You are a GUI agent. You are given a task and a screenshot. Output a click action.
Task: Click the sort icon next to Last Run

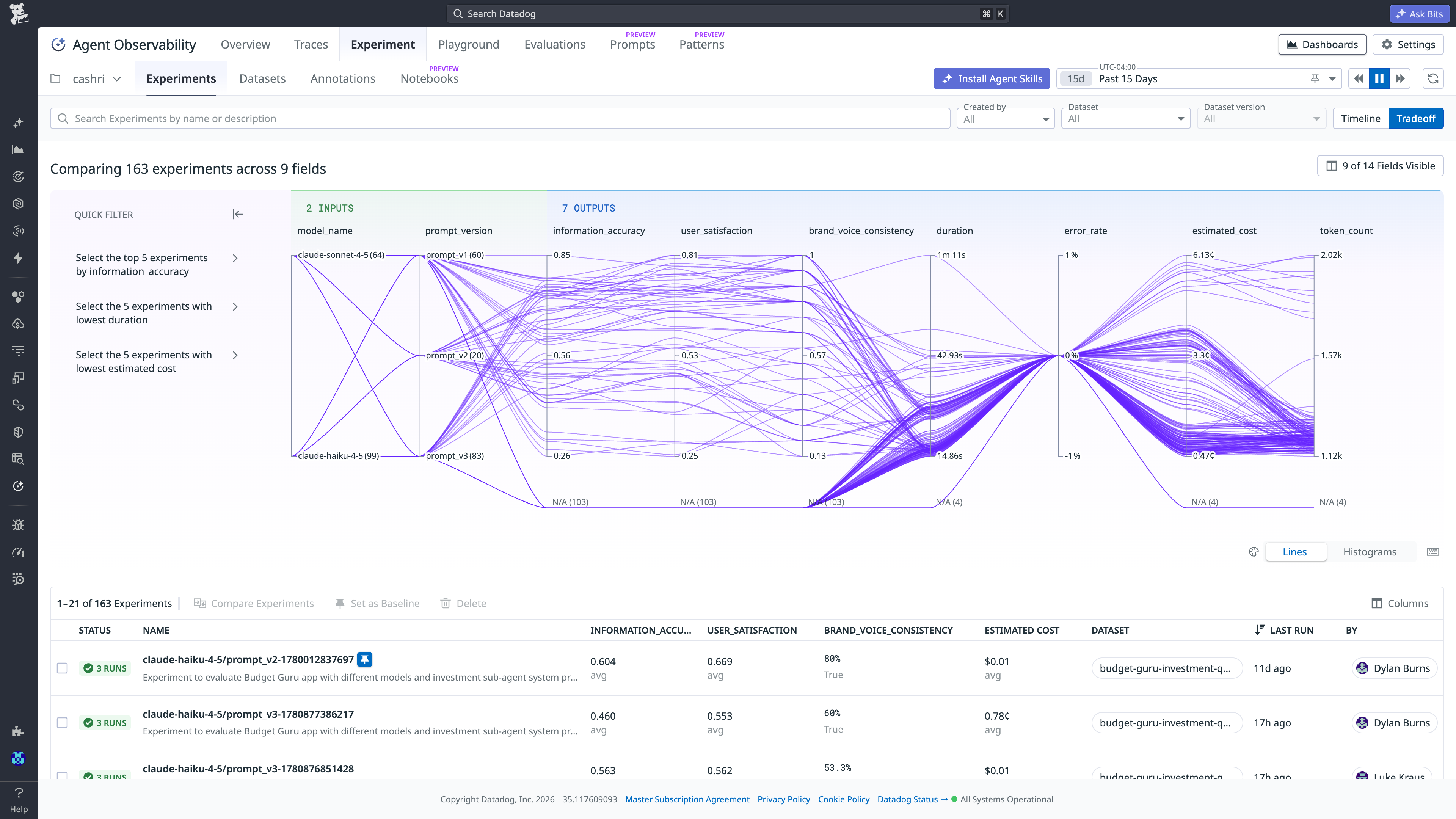1259,630
